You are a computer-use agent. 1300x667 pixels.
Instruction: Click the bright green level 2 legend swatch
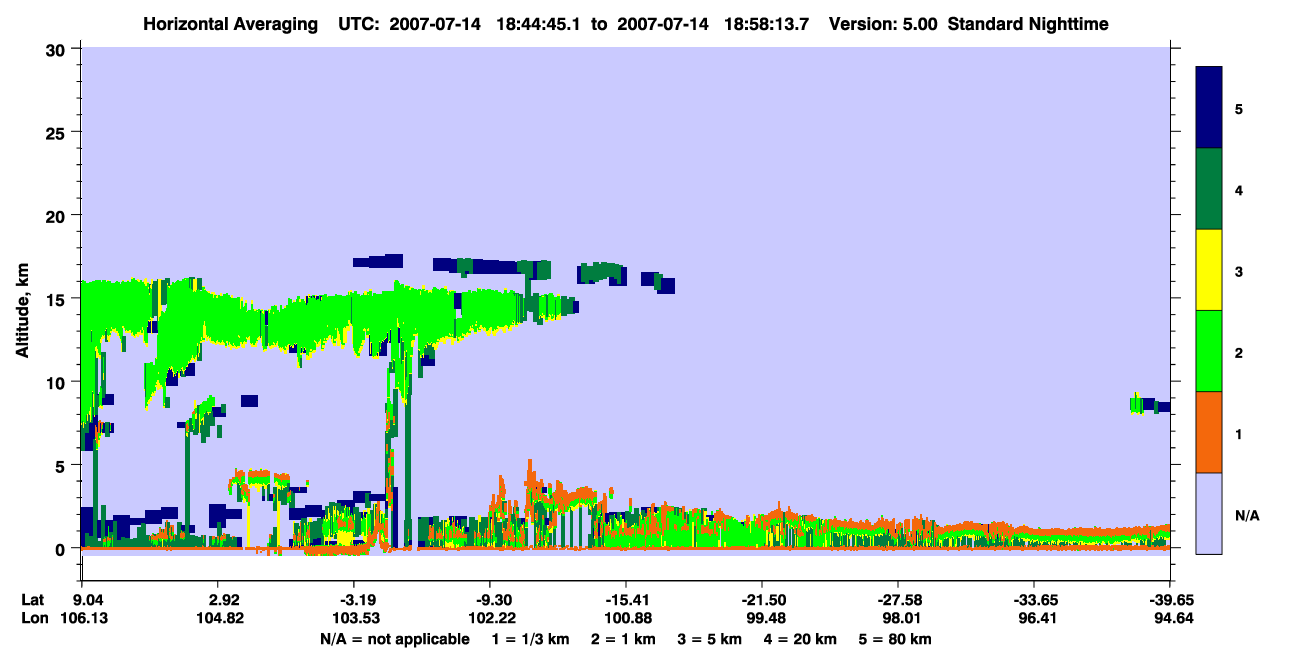[x=1209, y=351]
